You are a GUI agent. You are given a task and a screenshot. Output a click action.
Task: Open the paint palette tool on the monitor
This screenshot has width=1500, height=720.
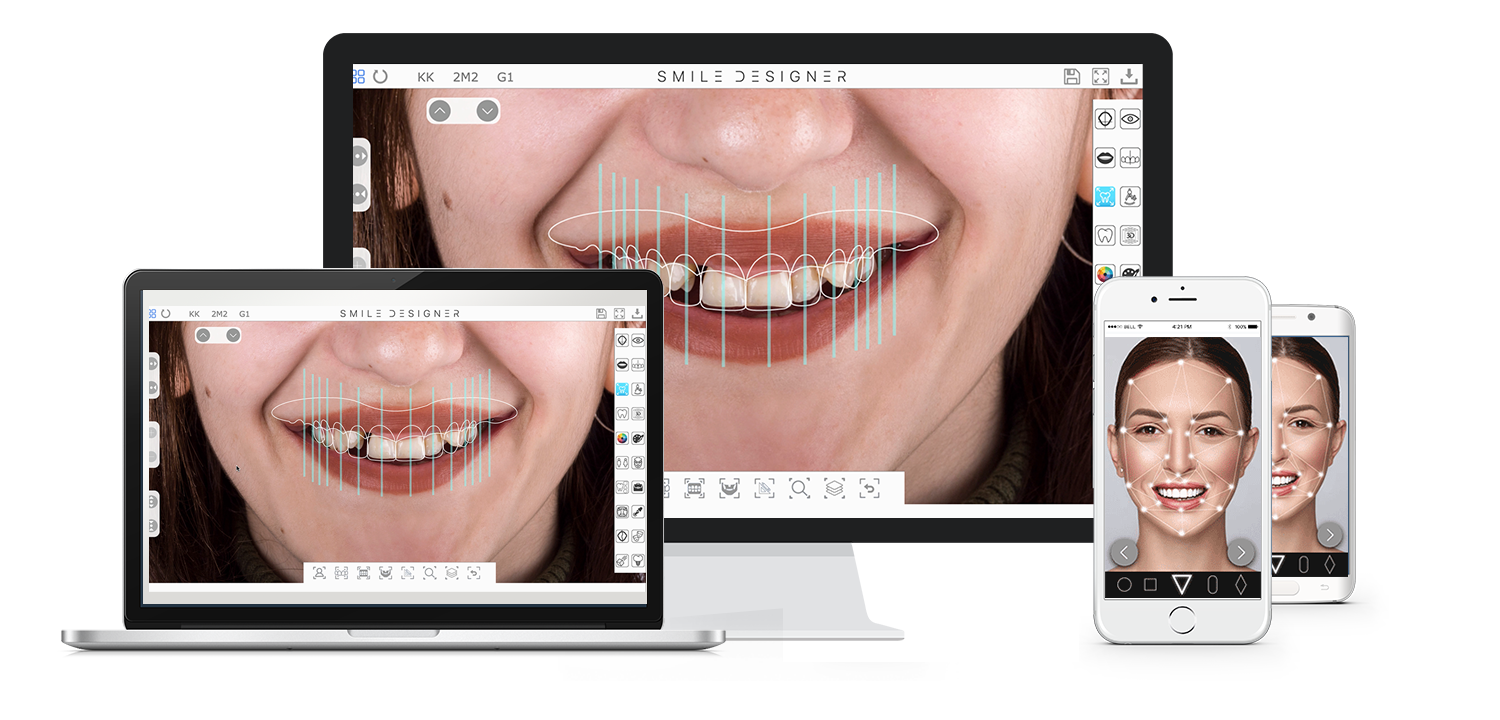[x=1130, y=272]
